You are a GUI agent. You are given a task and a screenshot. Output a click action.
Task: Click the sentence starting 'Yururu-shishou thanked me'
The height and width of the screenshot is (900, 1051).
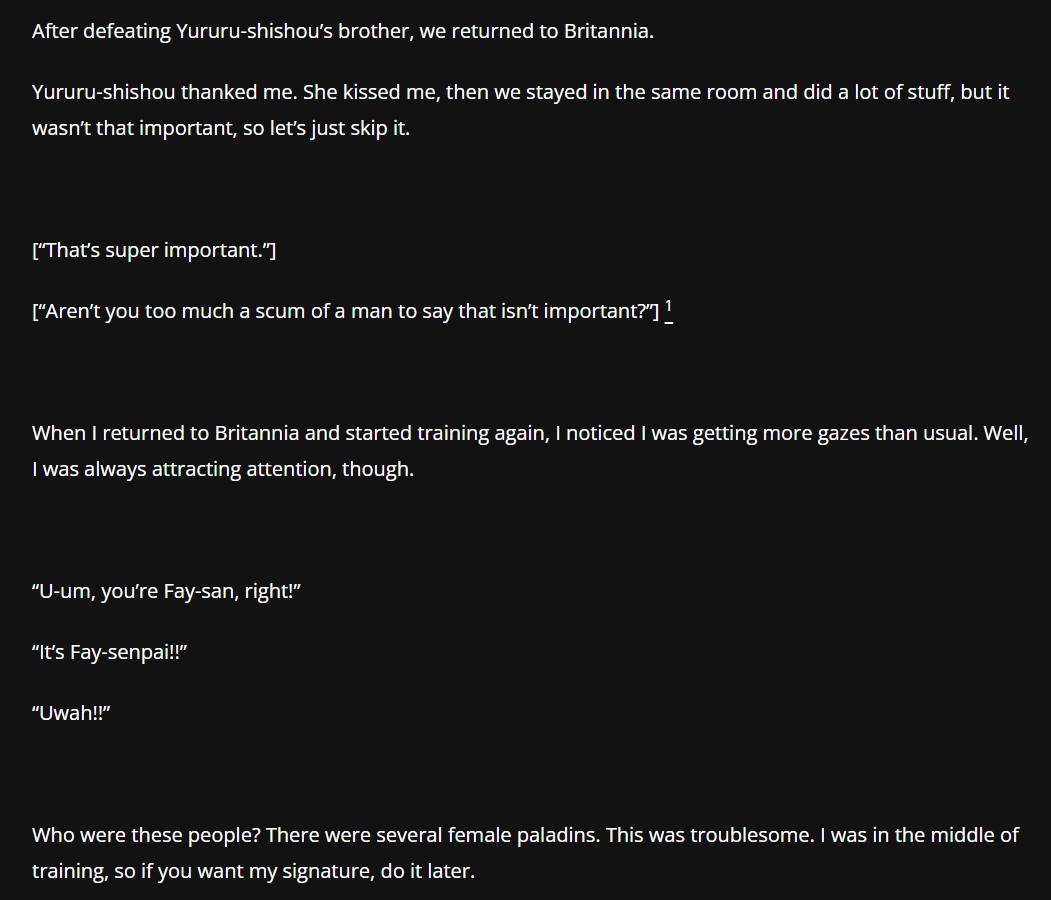[x=520, y=92]
